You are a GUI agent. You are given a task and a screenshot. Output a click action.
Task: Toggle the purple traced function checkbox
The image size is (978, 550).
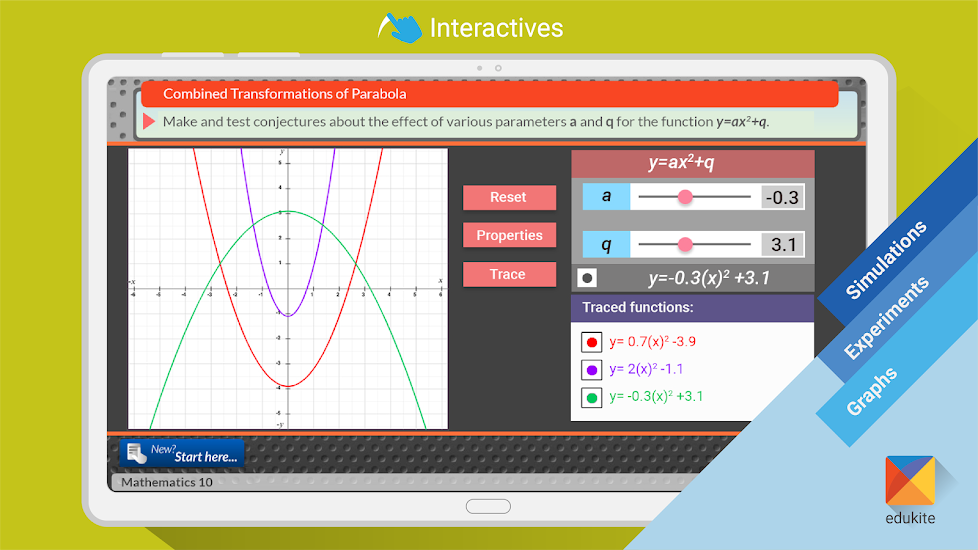pos(592,370)
